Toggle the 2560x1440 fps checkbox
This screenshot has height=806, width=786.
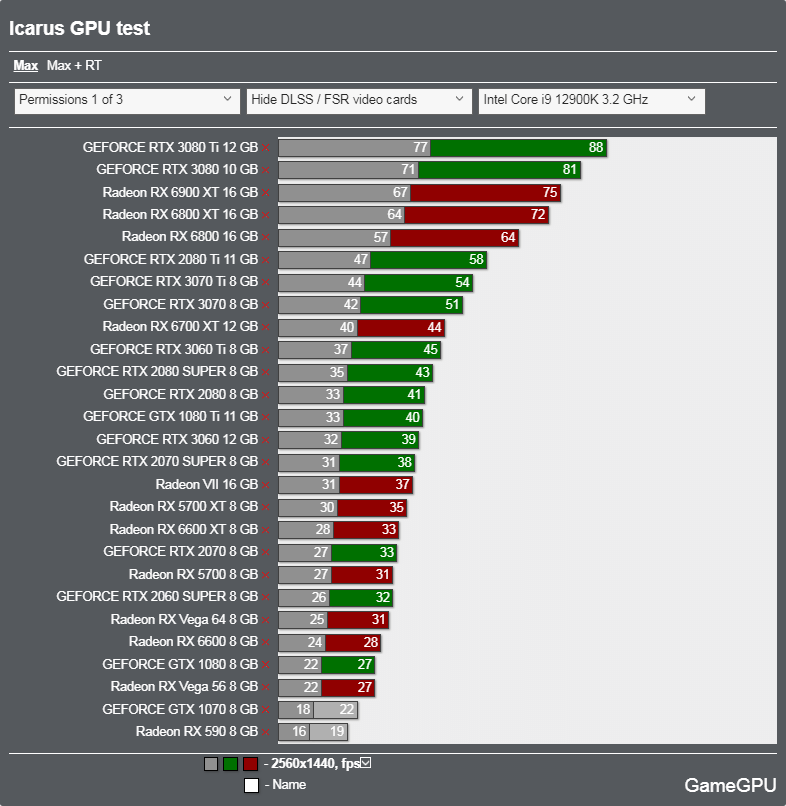tap(365, 763)
